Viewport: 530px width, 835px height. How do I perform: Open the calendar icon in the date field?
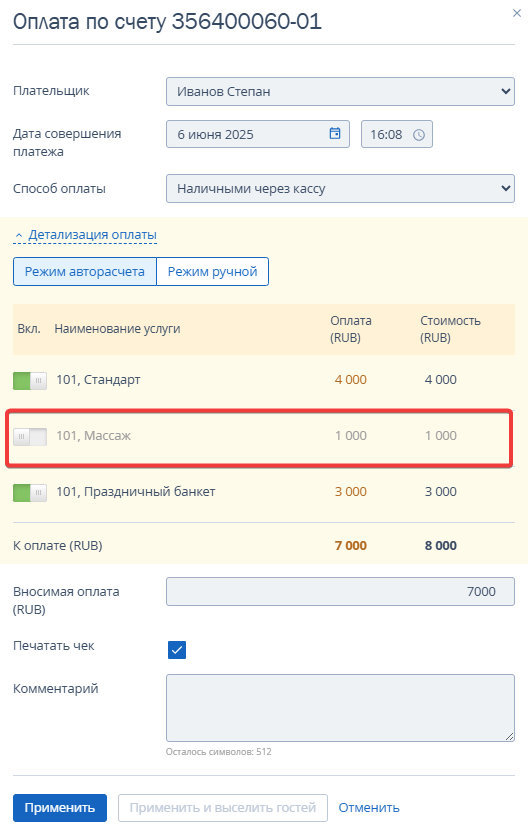335,133
